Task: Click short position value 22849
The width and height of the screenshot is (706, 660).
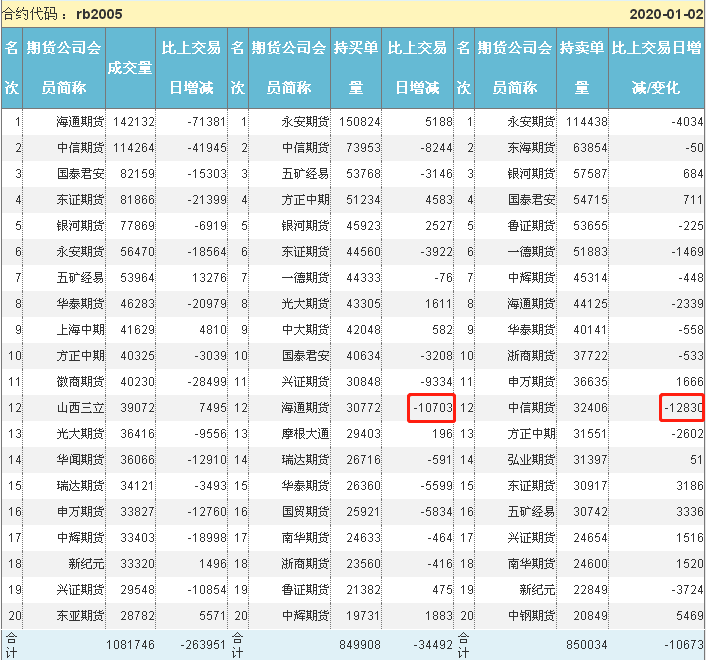Action: 590,590
